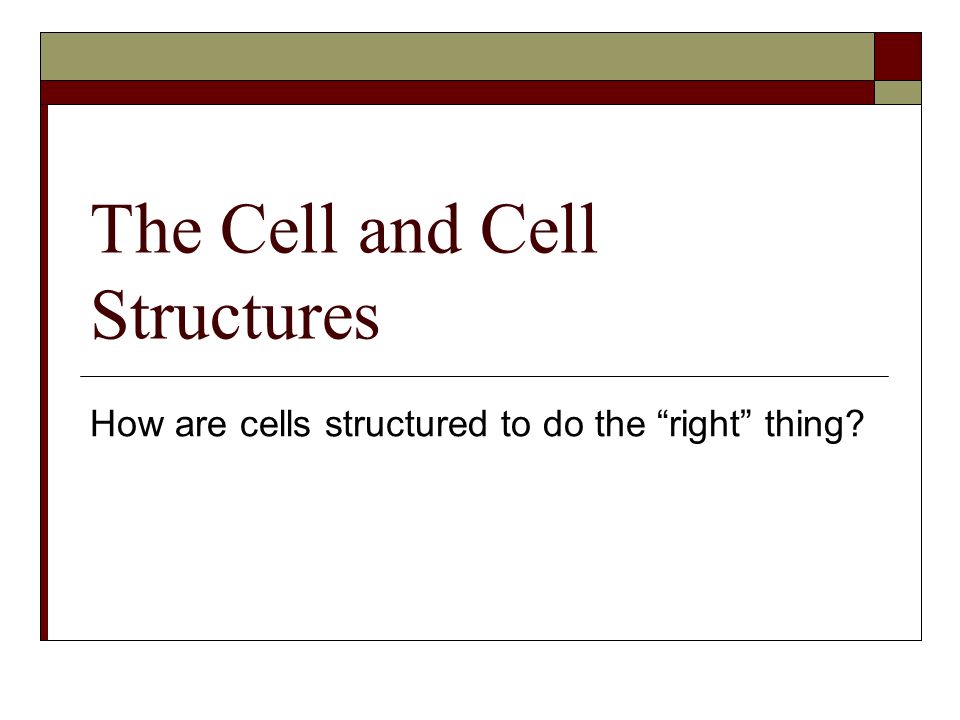Select the dark red square in the top-right corner
Viewport: 960px width, 720px height.
point(898,56)
